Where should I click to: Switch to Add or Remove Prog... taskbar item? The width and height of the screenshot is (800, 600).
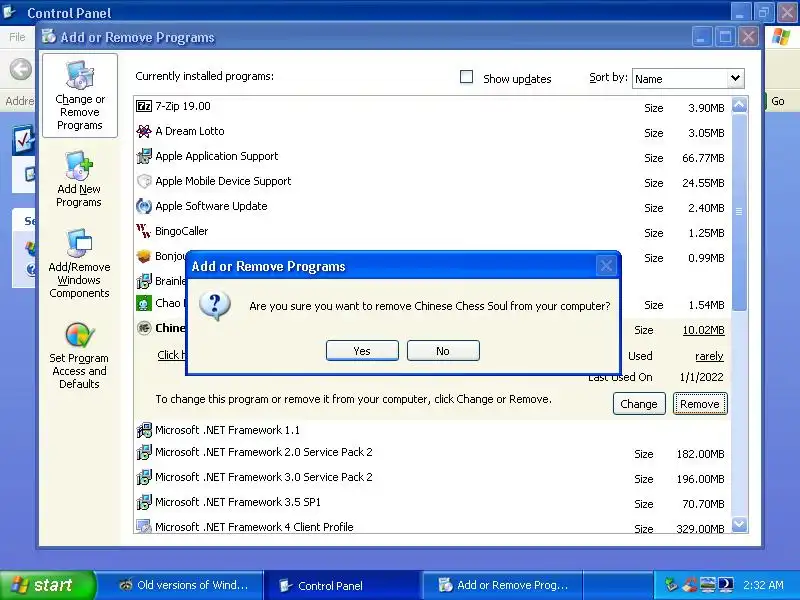tap(503, 585)
